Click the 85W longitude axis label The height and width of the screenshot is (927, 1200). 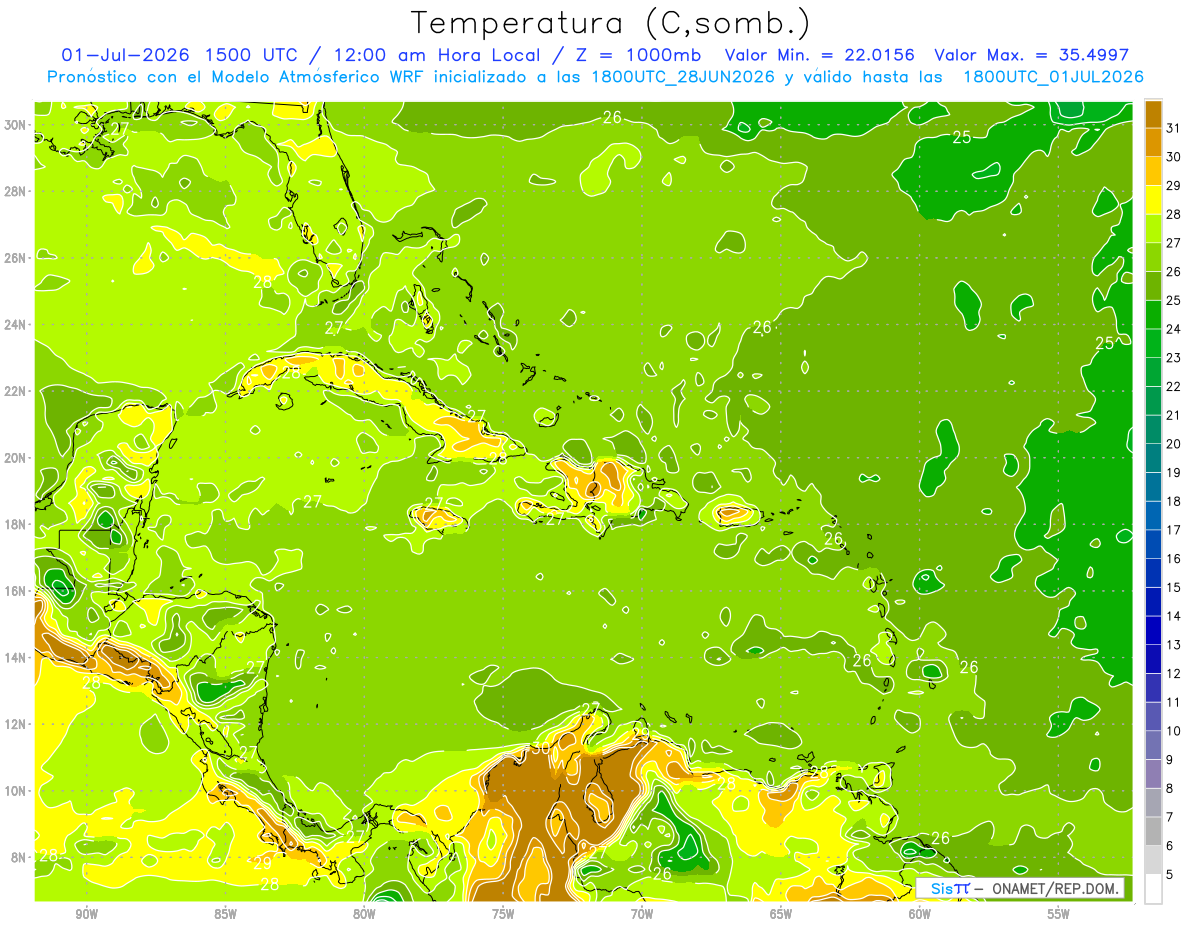click(226, 914)
